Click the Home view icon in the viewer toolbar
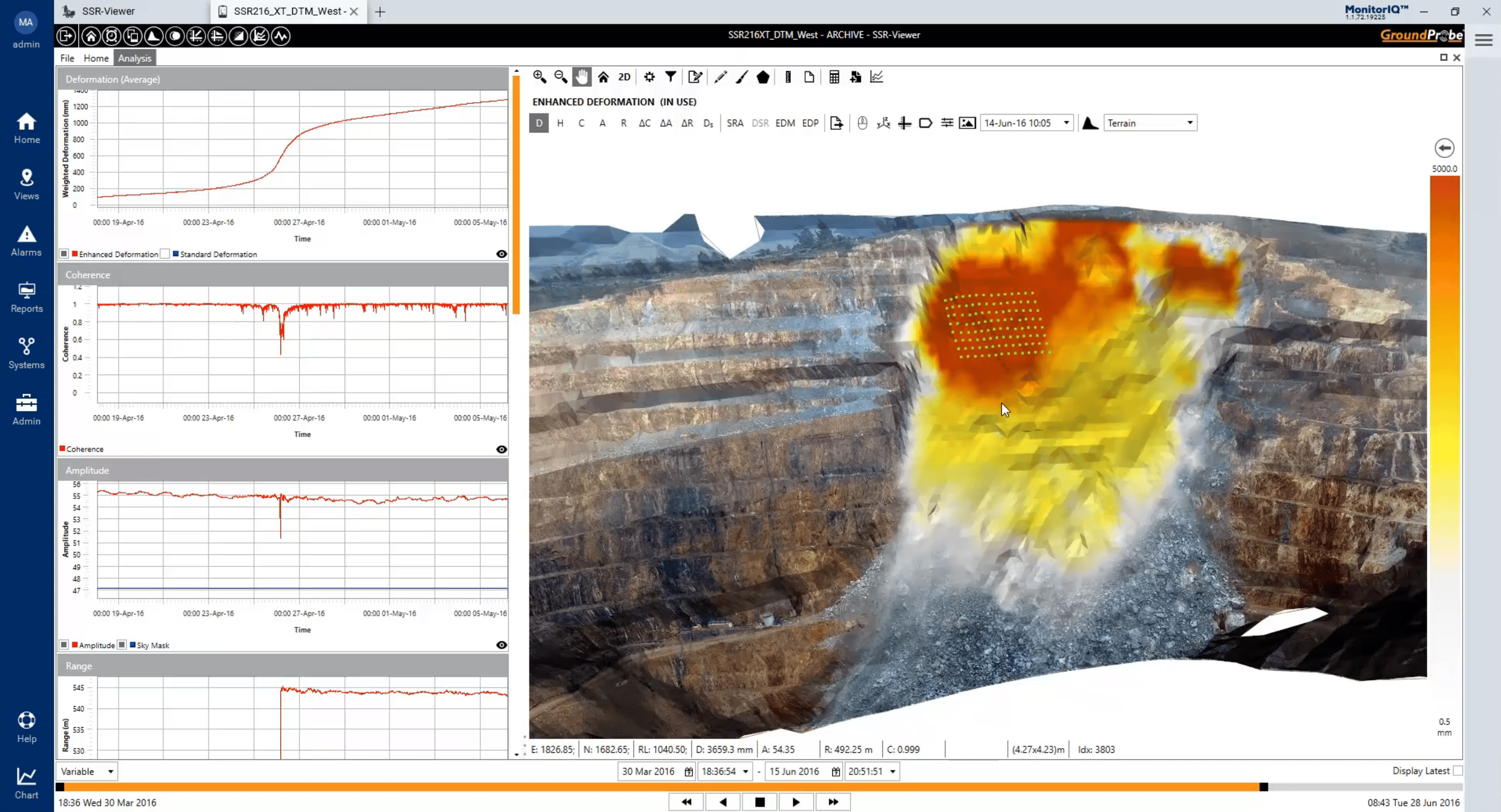1501x812 pixels. 603,76
